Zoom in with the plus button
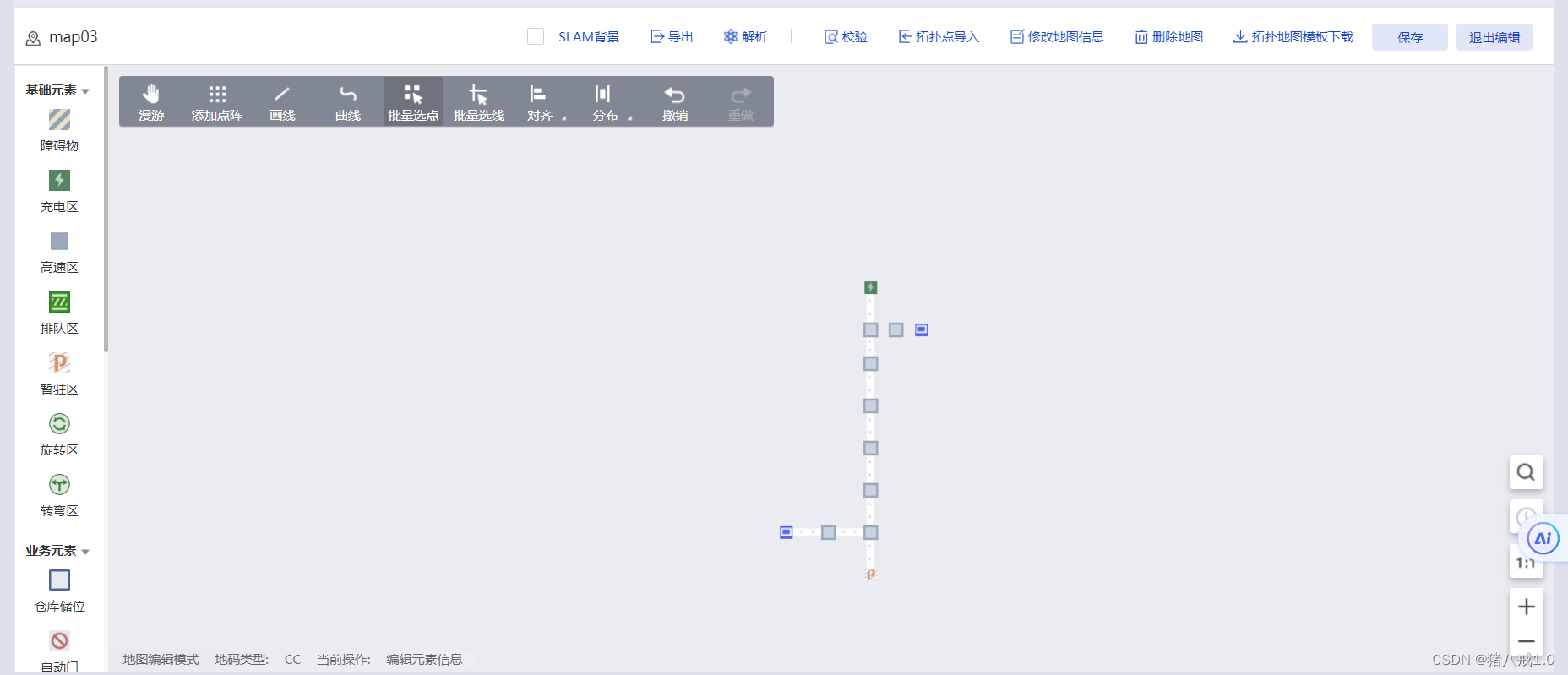The image size is (1568, 675). click(x=1526, y=607)
